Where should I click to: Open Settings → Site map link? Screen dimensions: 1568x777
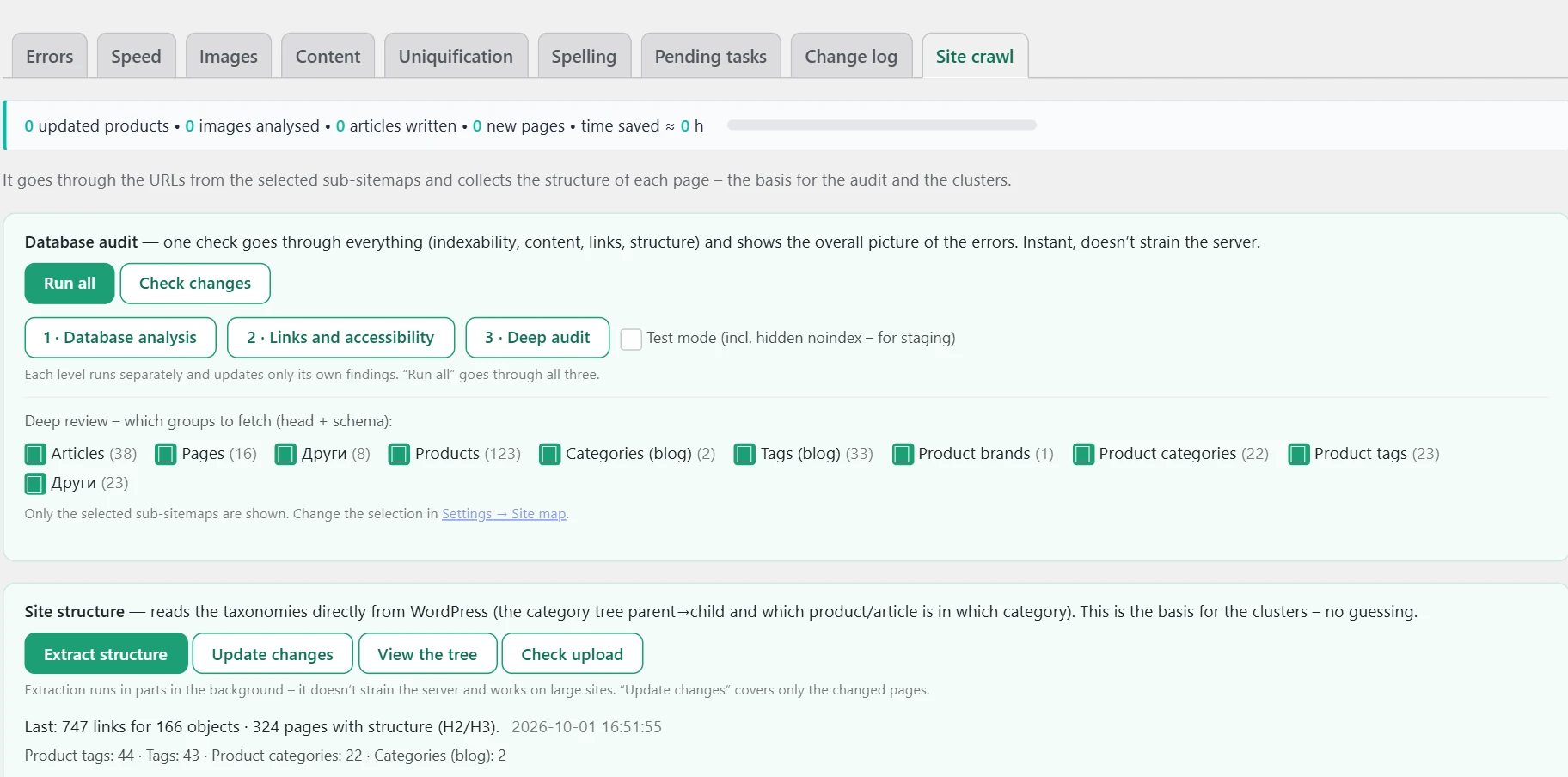[504, 514]
